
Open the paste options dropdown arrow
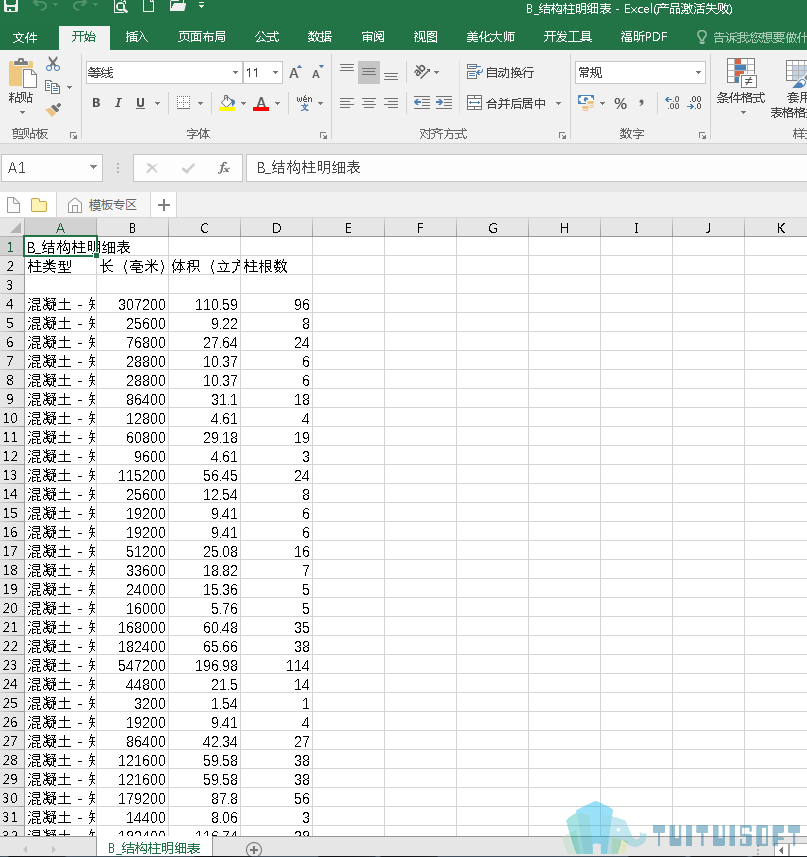(22, 113)
